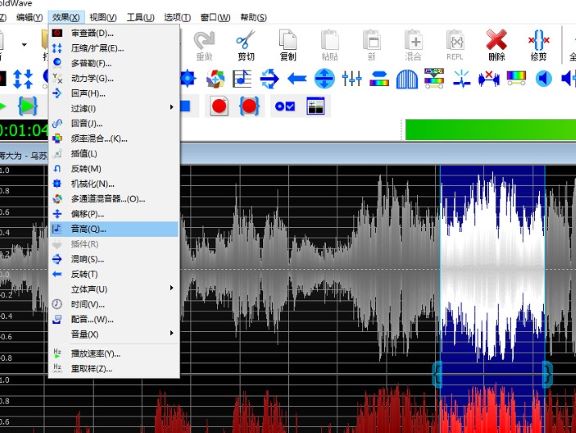Viewport: 576px width, 433px height.
Task: Choose 回音(J)... effect in menu
Action: coord(114,123)
